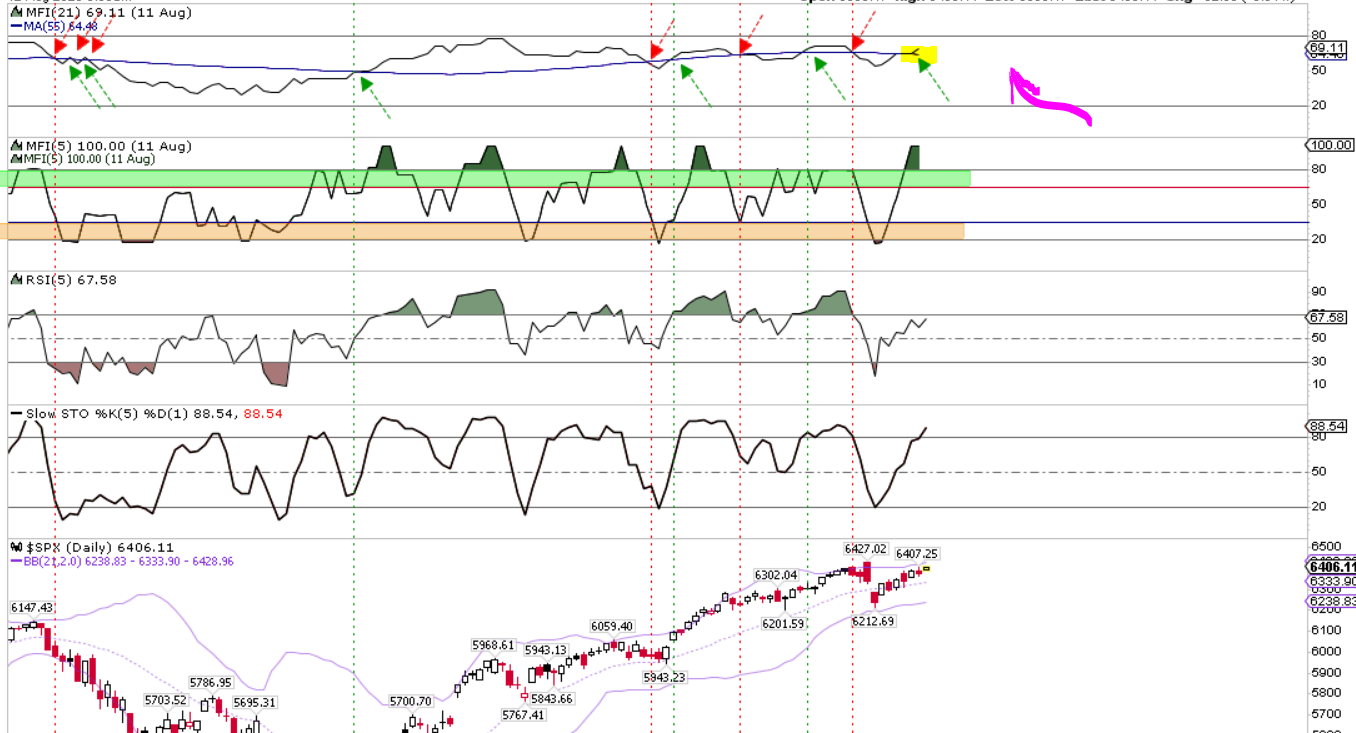Click the 5943.13 price label

pos(548,650)
